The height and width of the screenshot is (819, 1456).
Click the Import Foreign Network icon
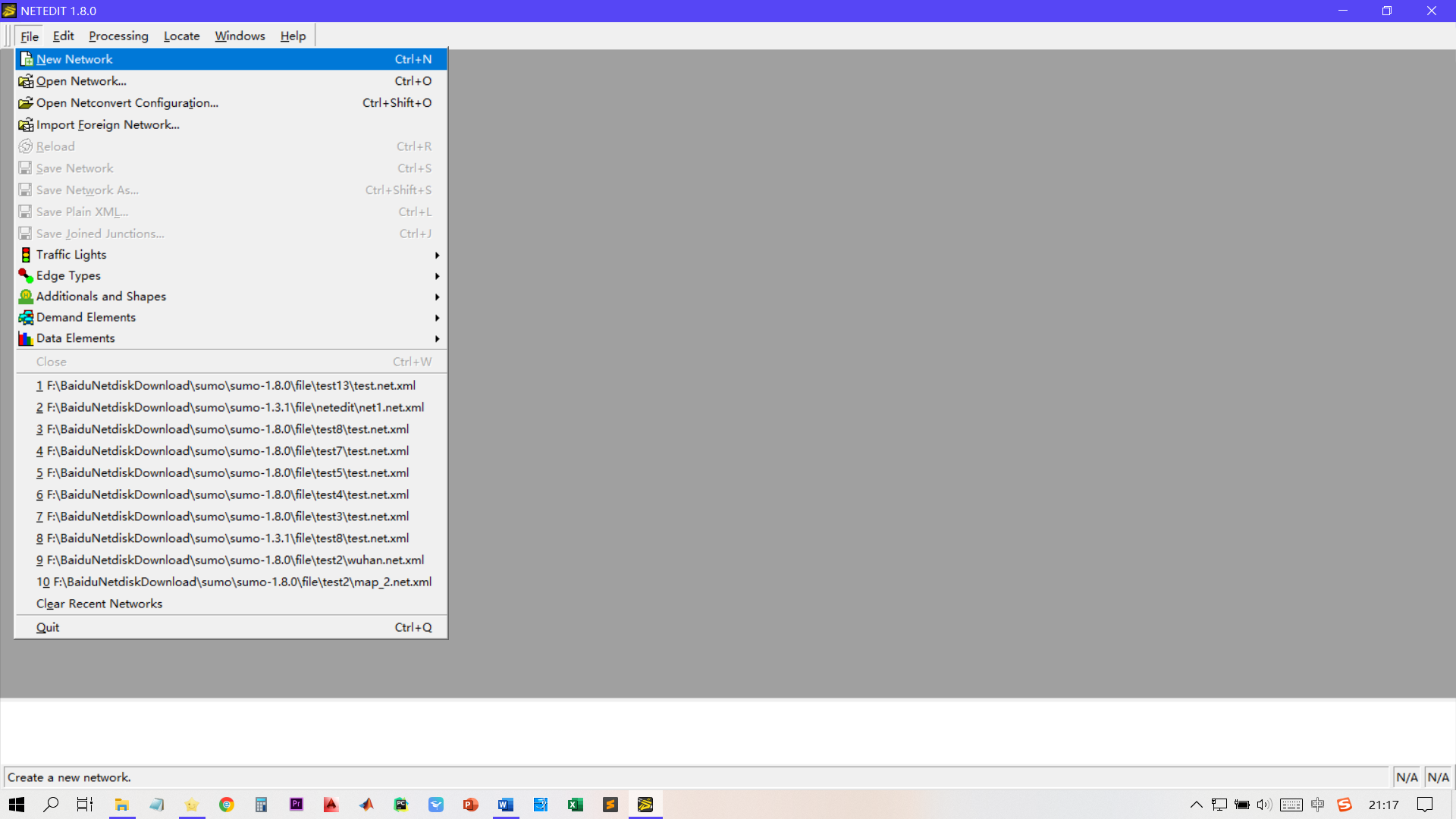(x=26, y=125)
